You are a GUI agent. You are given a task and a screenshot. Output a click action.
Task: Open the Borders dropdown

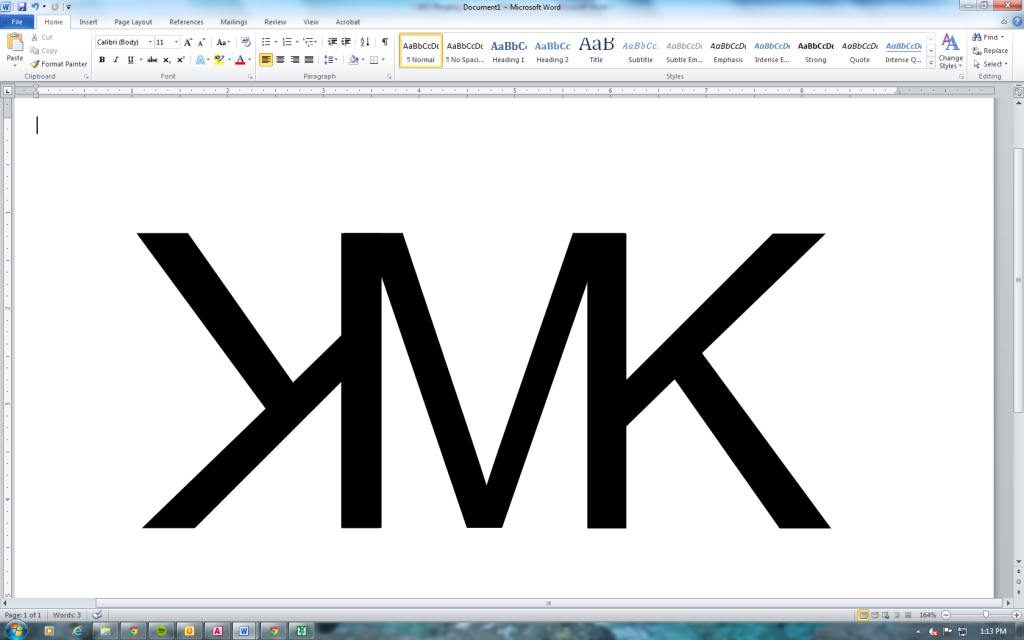coord(383,60)
